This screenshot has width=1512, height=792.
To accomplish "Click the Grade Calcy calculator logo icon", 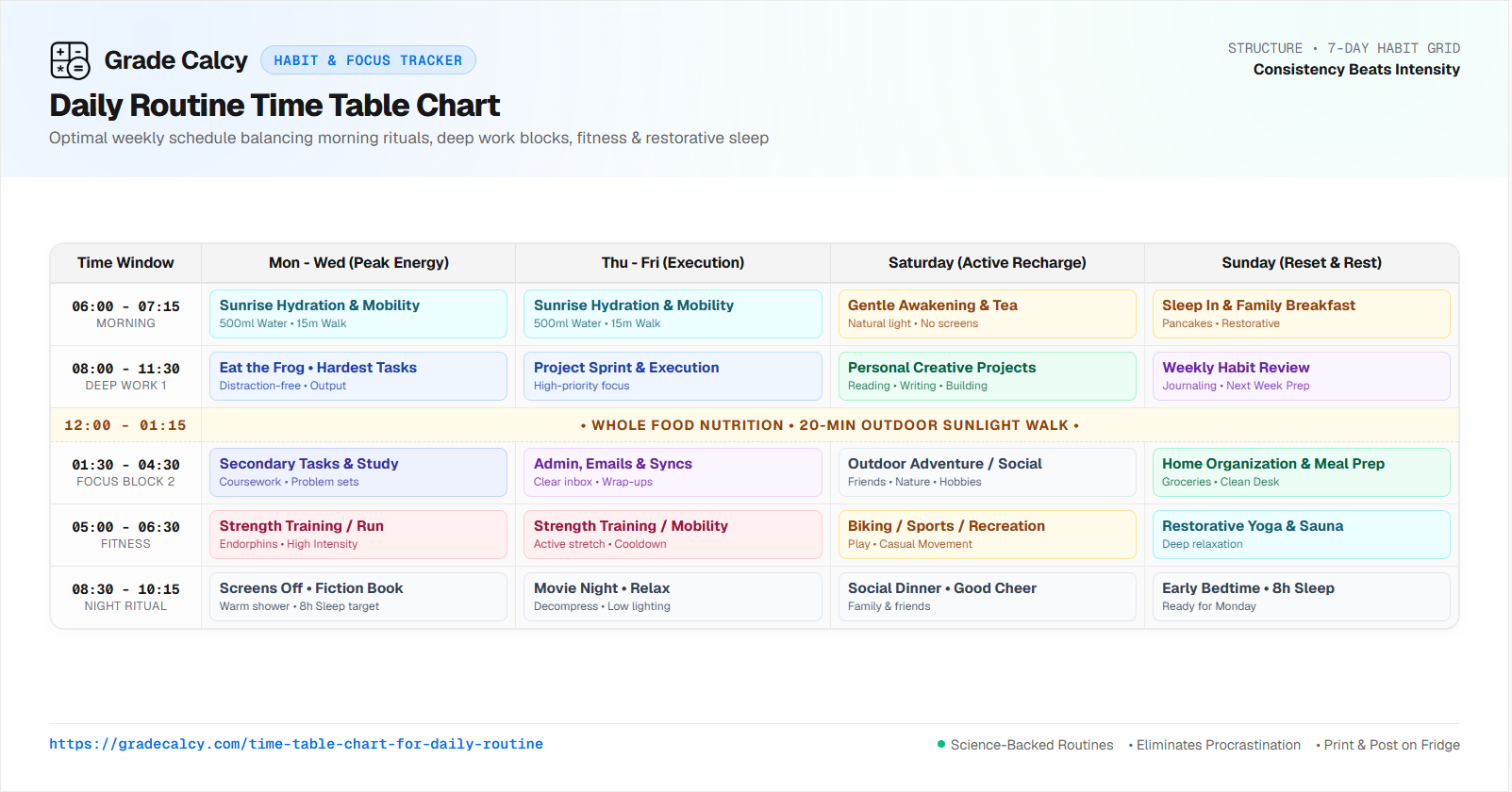I will pyautogui.click(x=70, y=60).
